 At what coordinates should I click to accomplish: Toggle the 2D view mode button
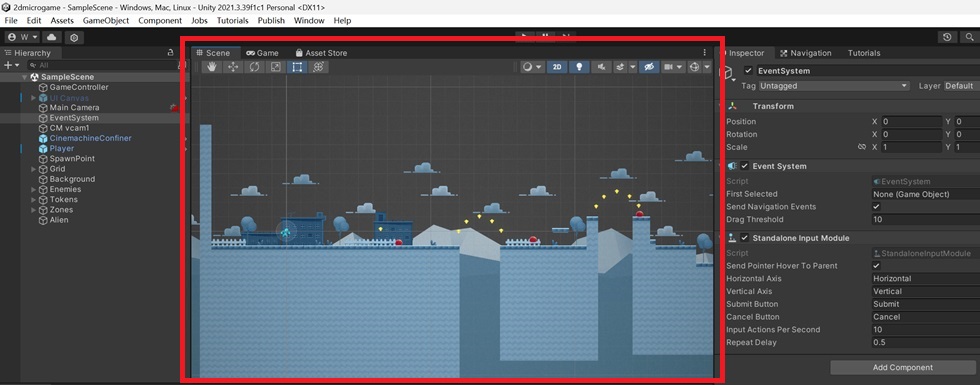[x=557, y=67]
